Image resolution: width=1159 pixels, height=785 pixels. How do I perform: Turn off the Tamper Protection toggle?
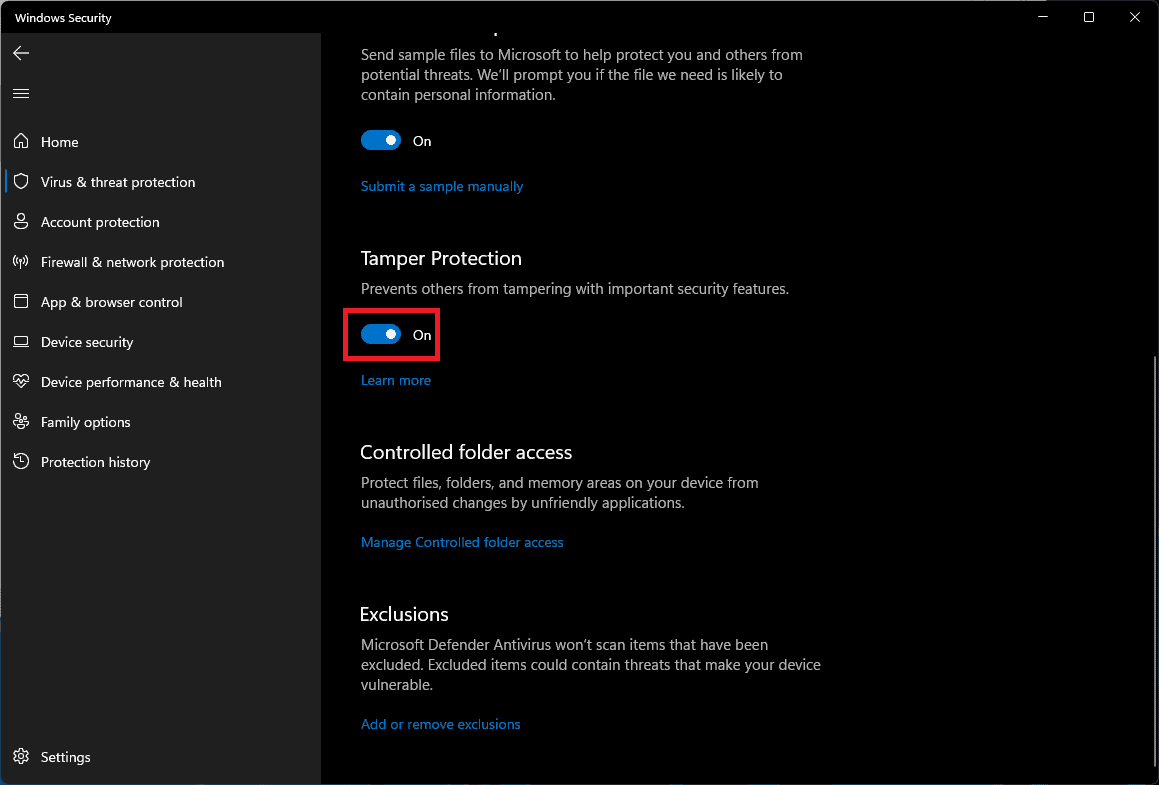(x=381, y=335)
